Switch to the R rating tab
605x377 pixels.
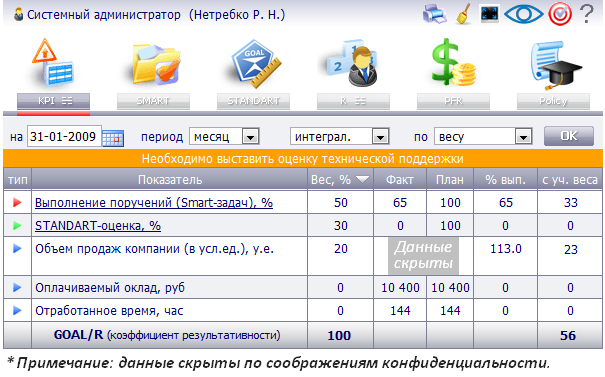353,101
